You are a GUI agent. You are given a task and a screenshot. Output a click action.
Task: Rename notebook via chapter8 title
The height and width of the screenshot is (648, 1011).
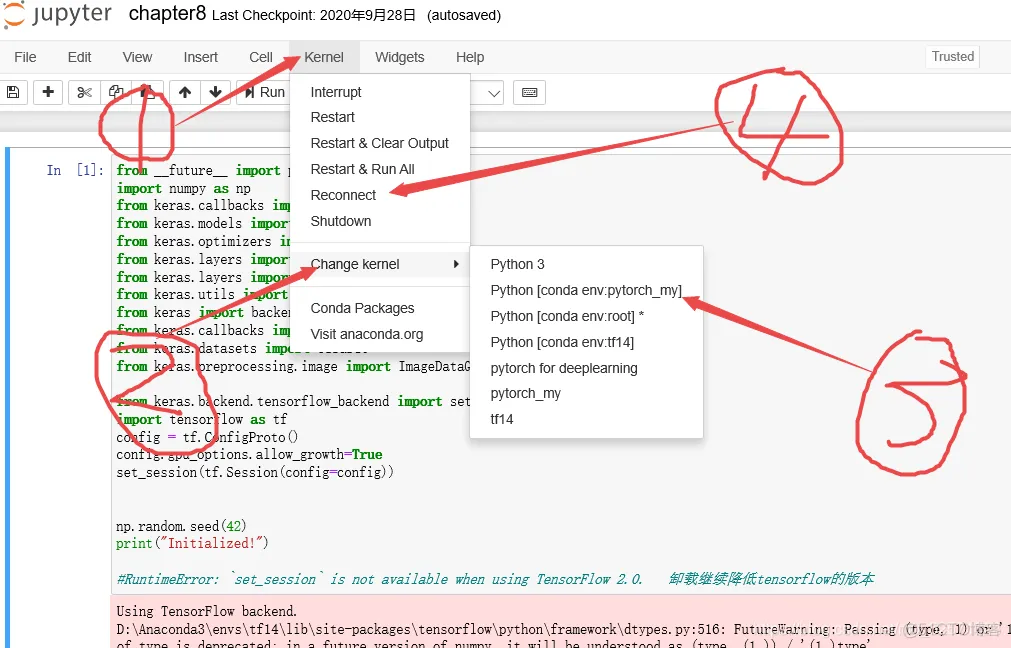[167, 14]
